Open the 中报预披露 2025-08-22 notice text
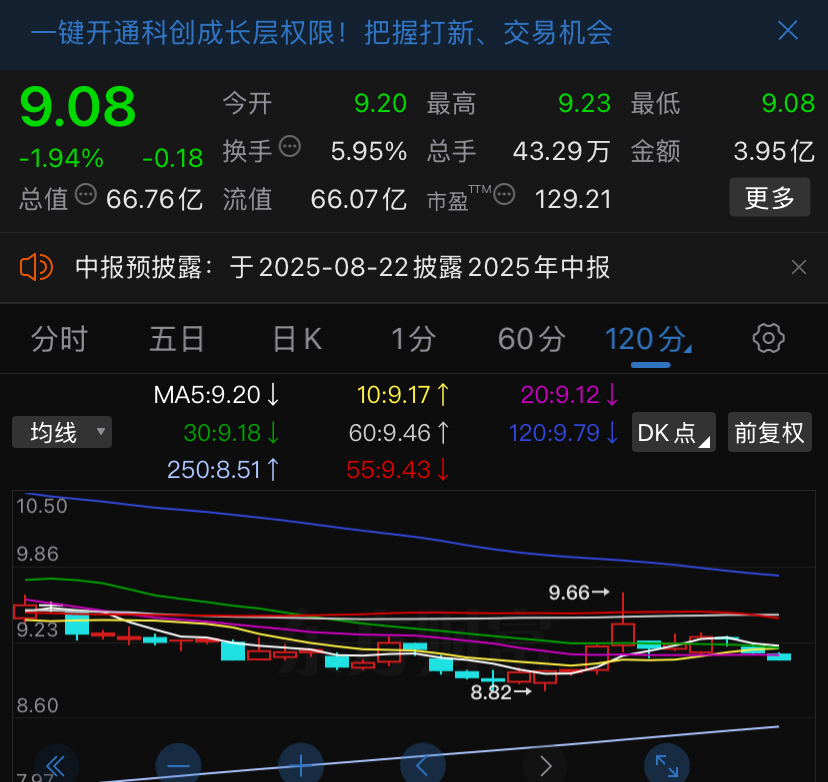This screenshot has height=782, width=828. (342, 267)
